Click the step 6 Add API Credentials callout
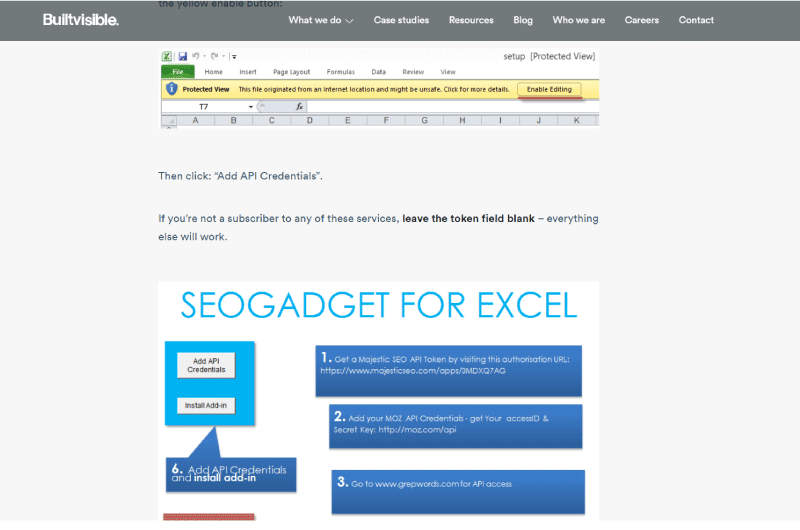This screenshot has width=800, height=530. pyautogui.click(x=231, y=474)
